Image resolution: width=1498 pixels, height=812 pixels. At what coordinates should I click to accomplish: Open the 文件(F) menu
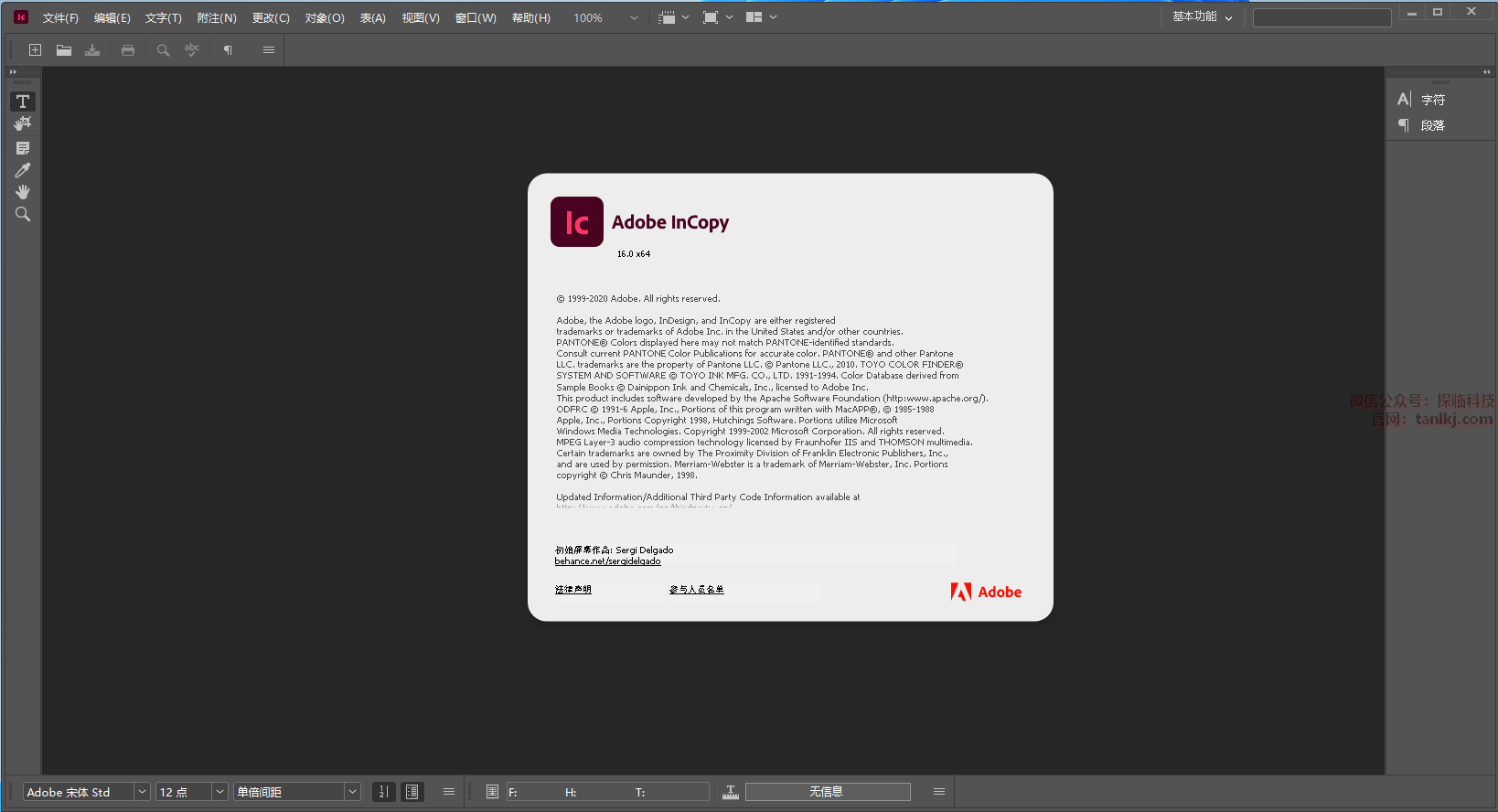pyautogui.click(x=60, y=18)
